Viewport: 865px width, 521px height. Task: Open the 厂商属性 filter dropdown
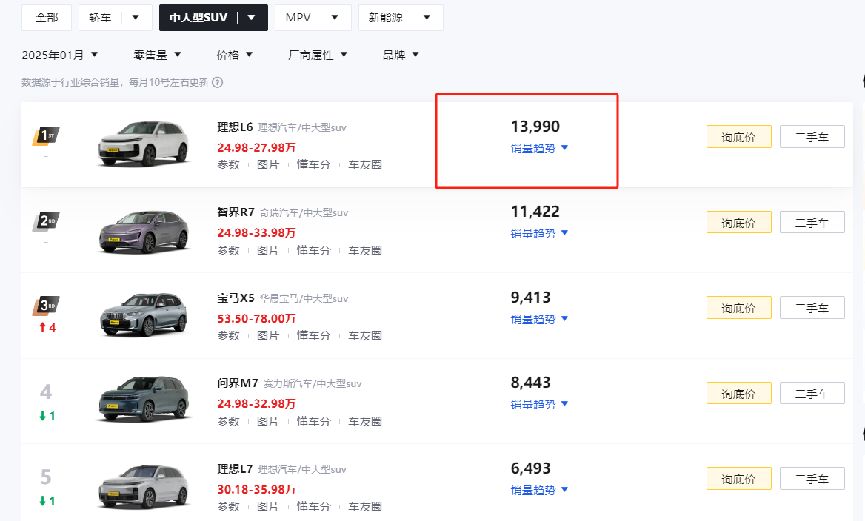pos(318,55)
